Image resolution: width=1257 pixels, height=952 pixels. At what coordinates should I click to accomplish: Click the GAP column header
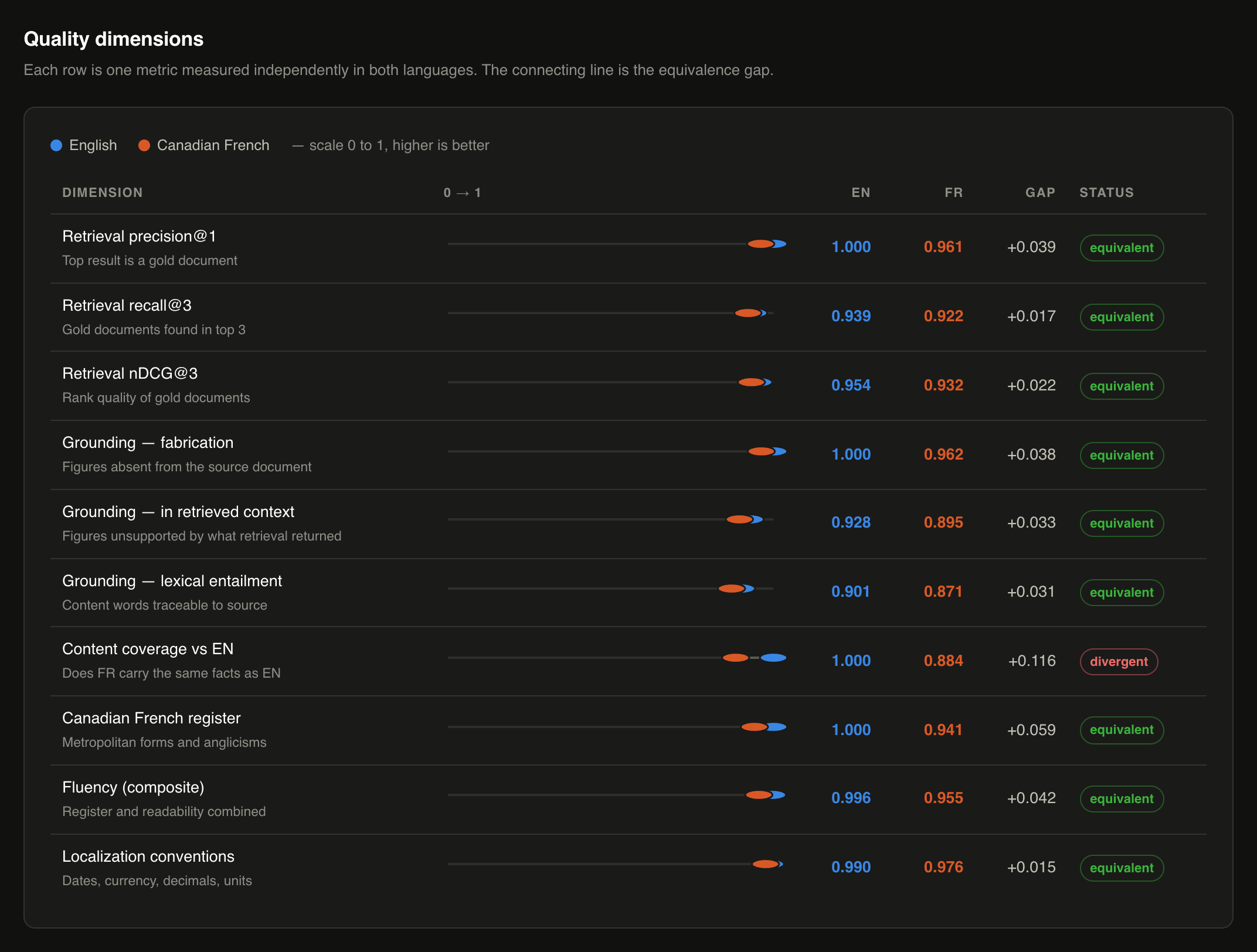1040,192
